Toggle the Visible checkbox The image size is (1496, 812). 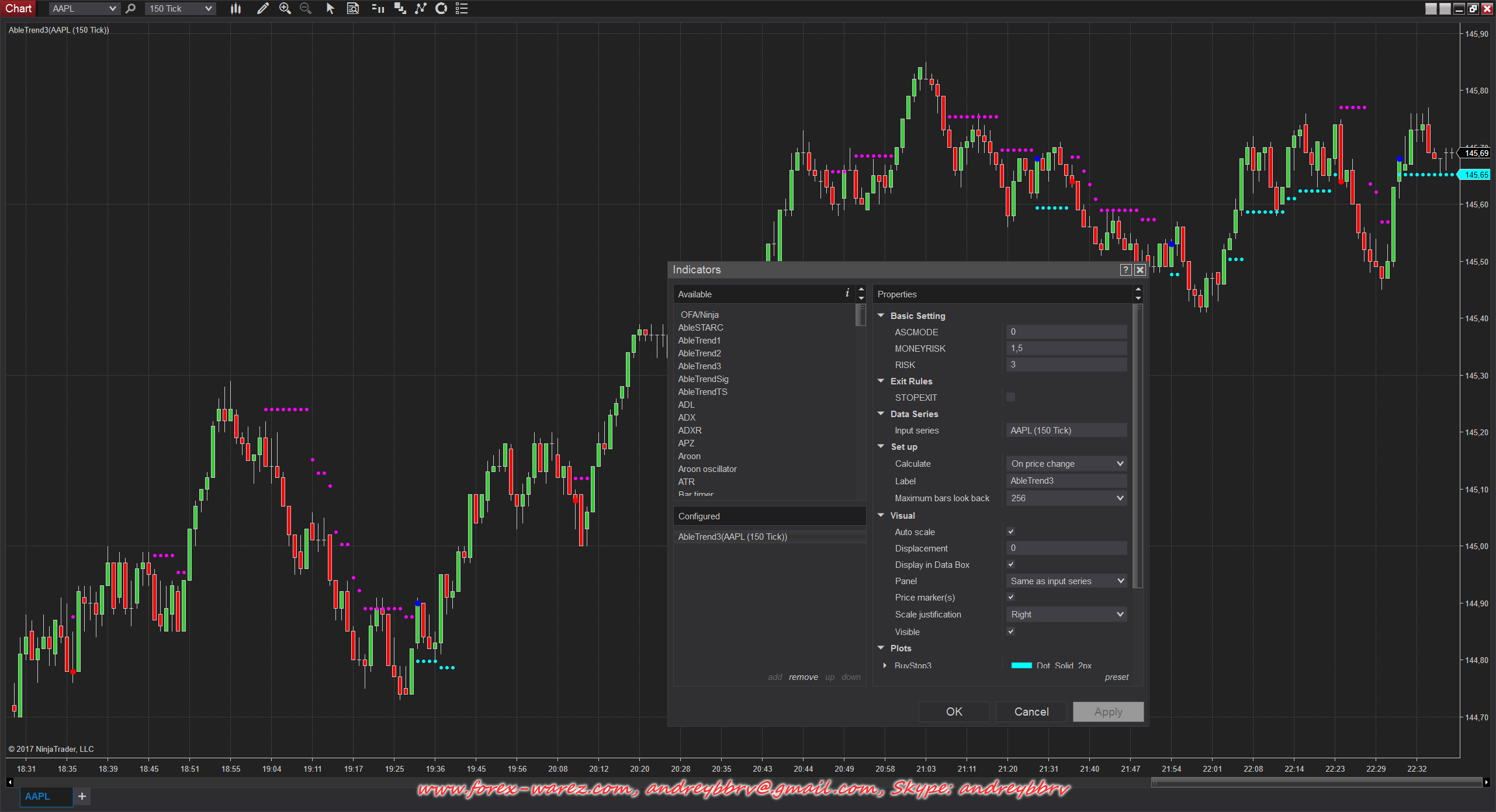(x=1010, y=631)
